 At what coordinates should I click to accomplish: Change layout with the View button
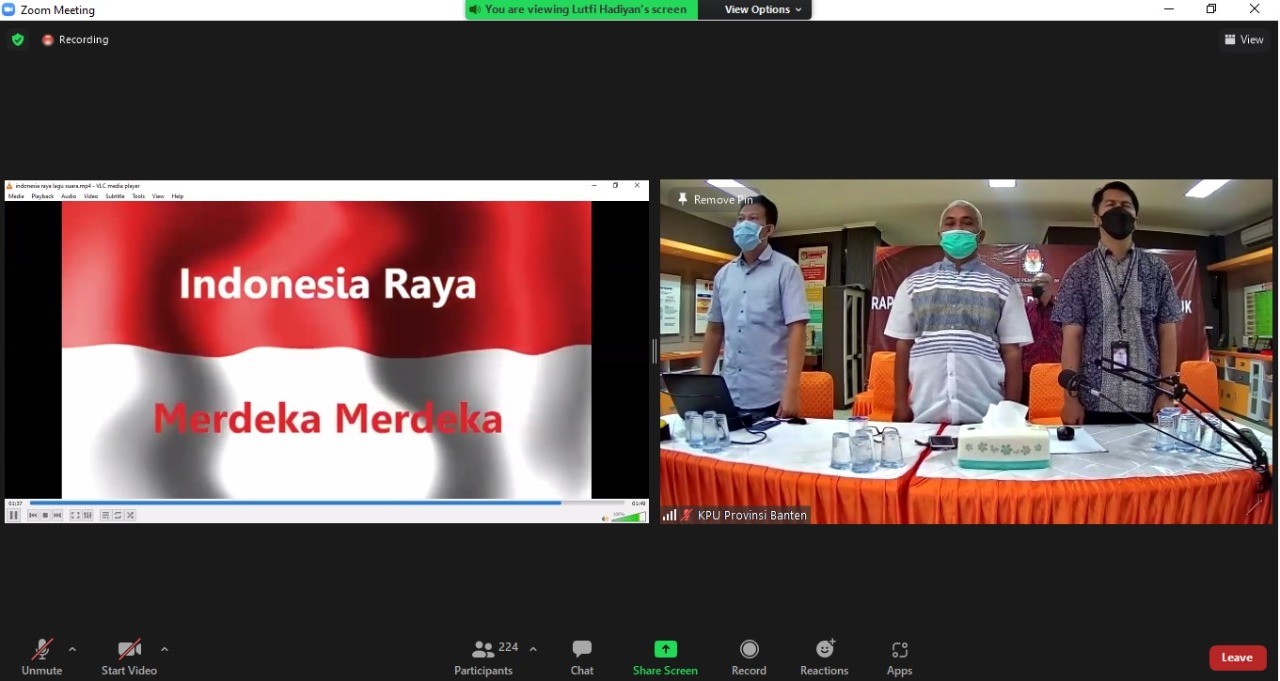pyautogui.click(x=1244, y=40)
